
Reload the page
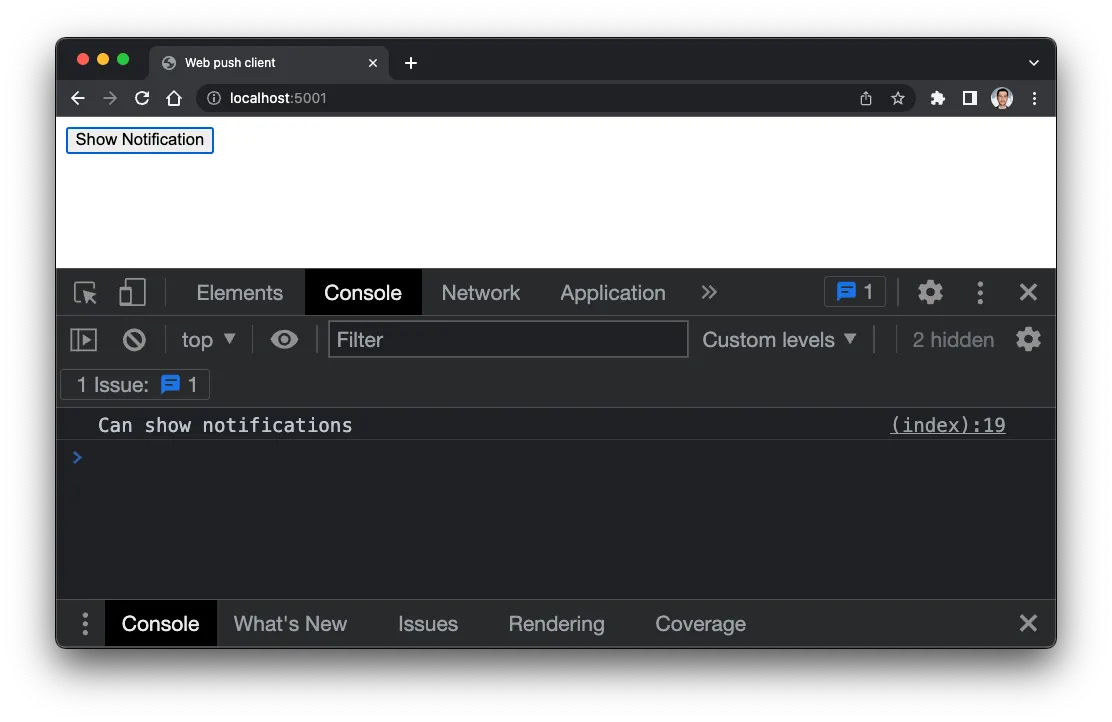coord(142,98)
